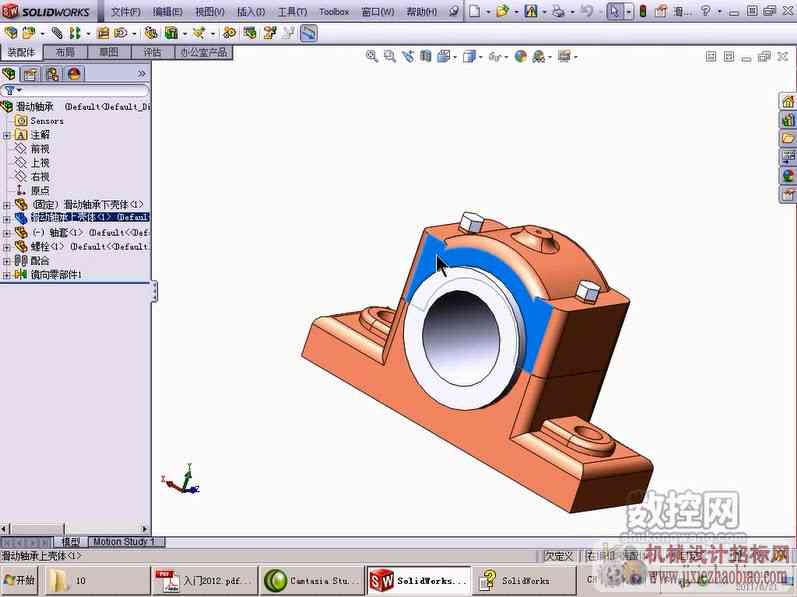Expand the 注解 annotations tree node
Image resolution: width=797 pixels, height=597 pixels.
pyautogui.click(x=7, y=135)
